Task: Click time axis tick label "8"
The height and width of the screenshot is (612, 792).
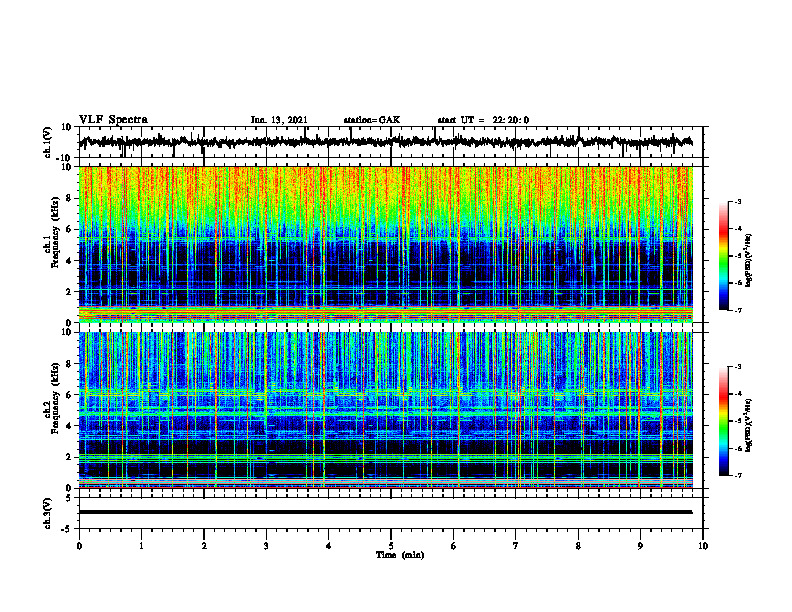Action: [578, 546]
